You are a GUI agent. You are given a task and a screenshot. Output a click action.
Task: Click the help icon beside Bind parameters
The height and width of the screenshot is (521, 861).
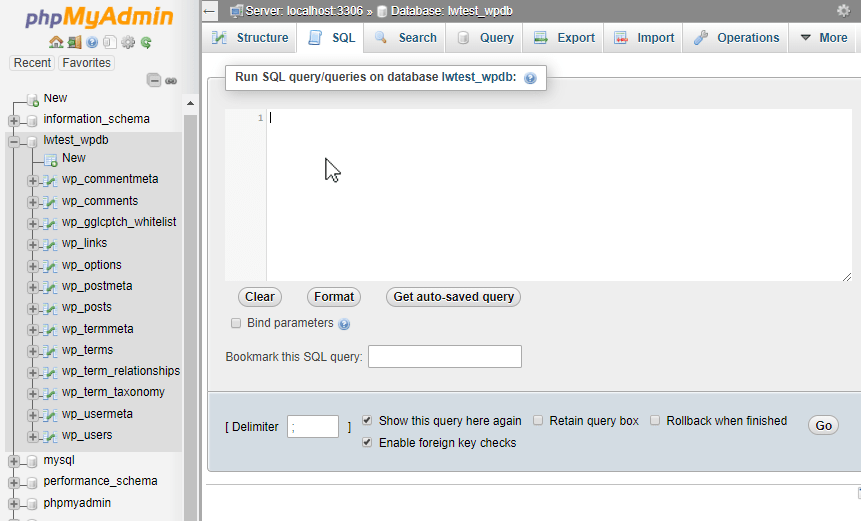344,324
